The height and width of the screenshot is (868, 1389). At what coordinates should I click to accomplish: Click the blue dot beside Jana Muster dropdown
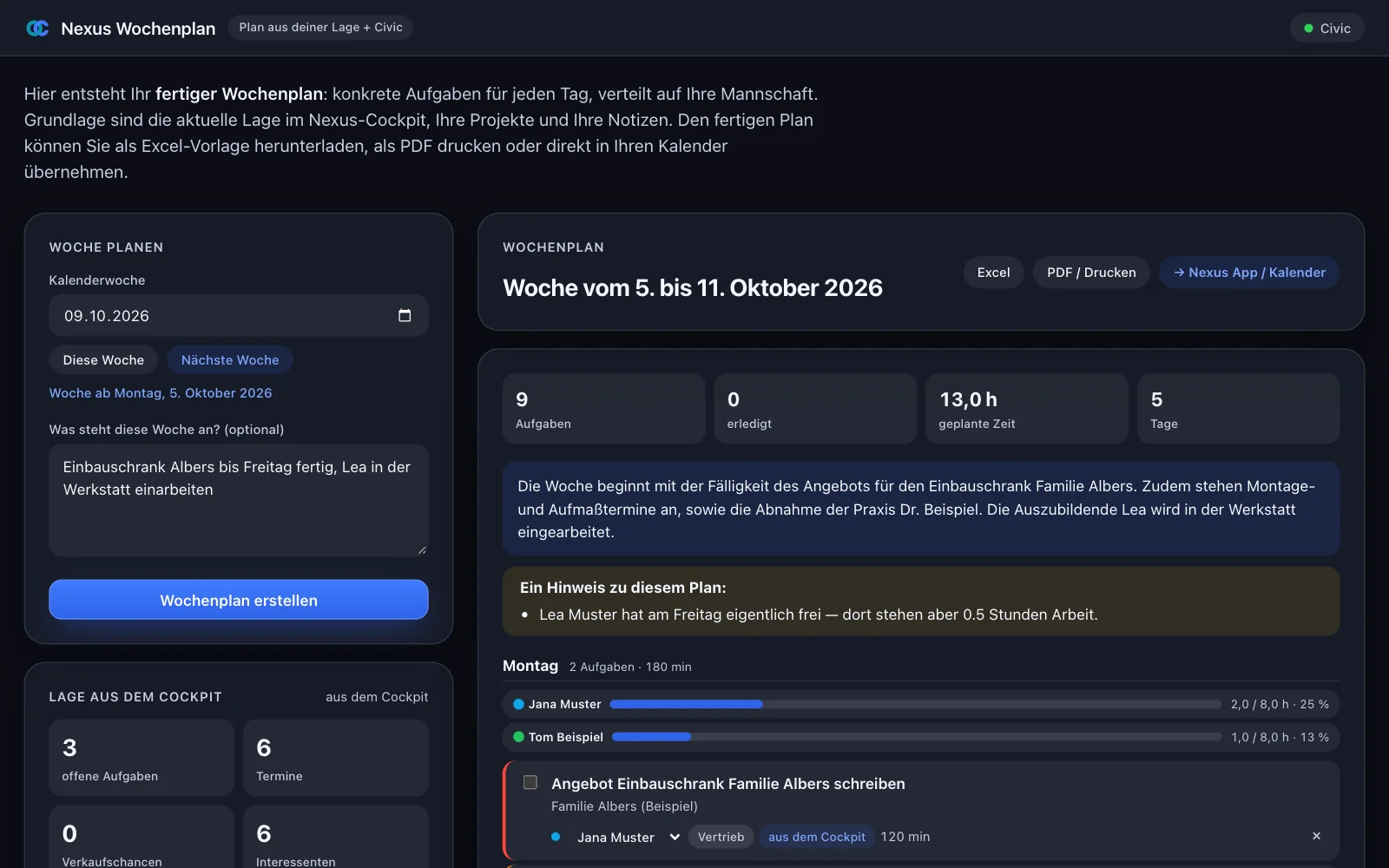(x=556, y=837)
